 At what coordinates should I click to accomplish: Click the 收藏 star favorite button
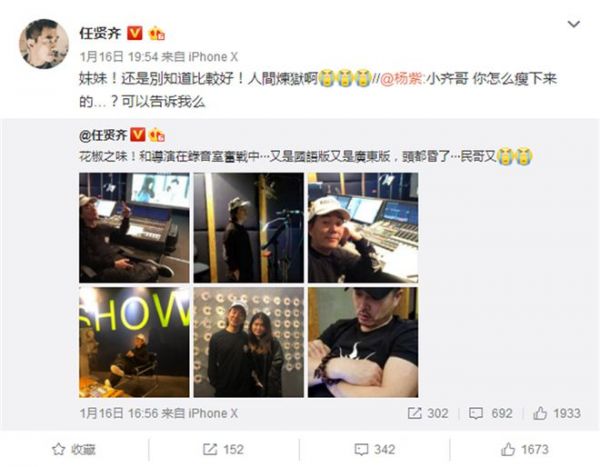[74, 449]
